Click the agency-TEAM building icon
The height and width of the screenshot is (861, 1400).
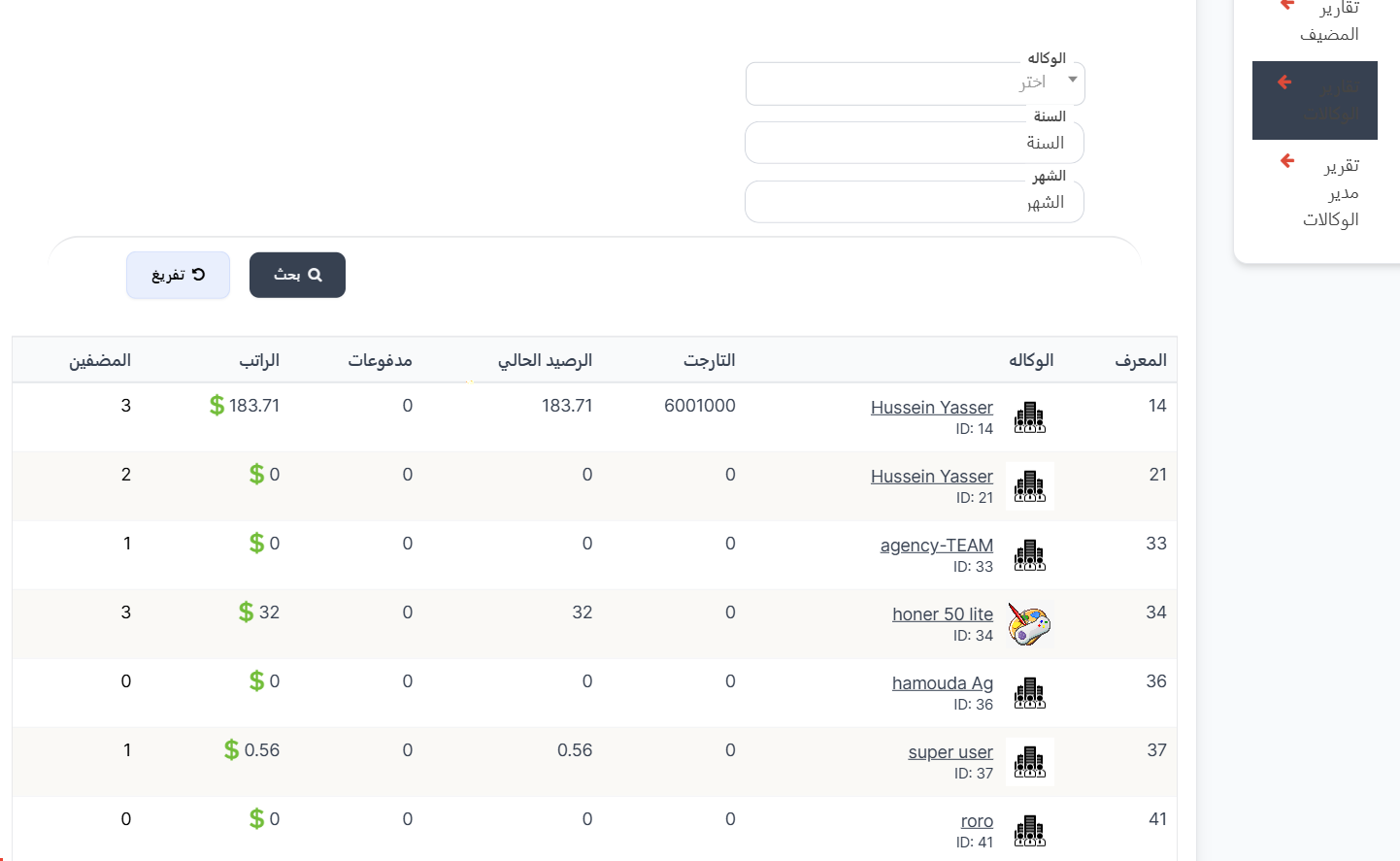(x=1030, y=555)
